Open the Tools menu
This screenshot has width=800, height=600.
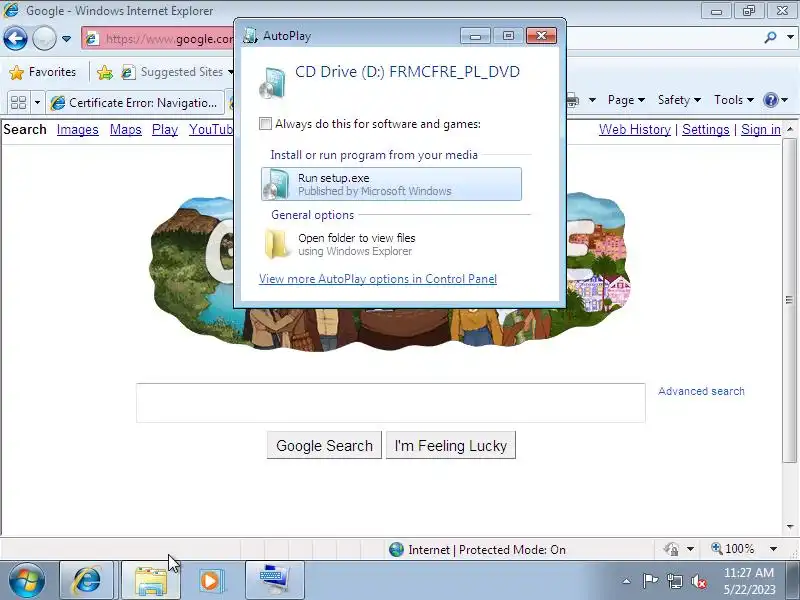[734, 100]
